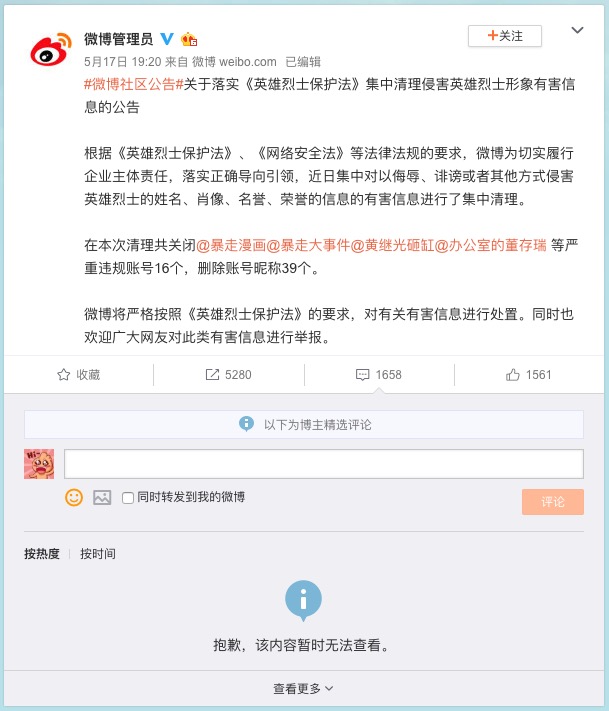Open the post options chevron menu

577,30
